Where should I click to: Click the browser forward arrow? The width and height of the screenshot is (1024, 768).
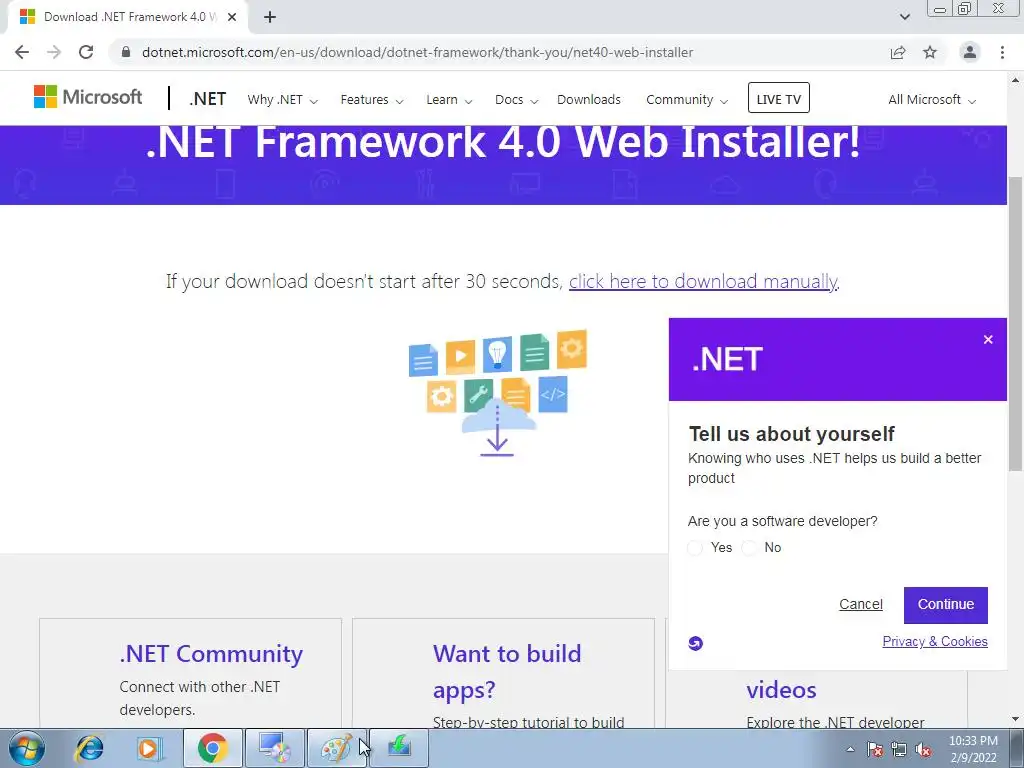click(x=54, y=52)
